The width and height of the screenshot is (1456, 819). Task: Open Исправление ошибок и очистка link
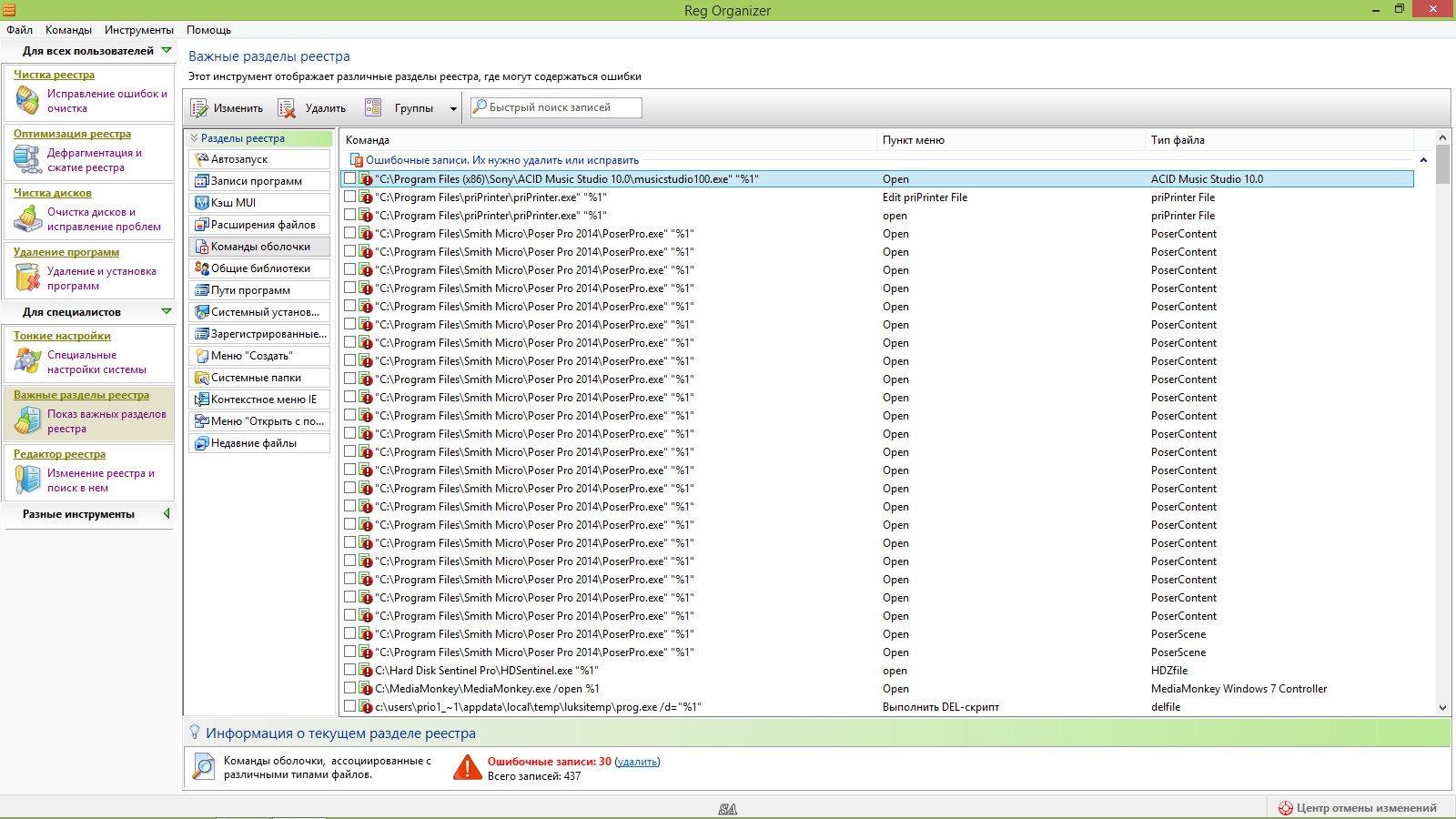(x=107, y=101)
